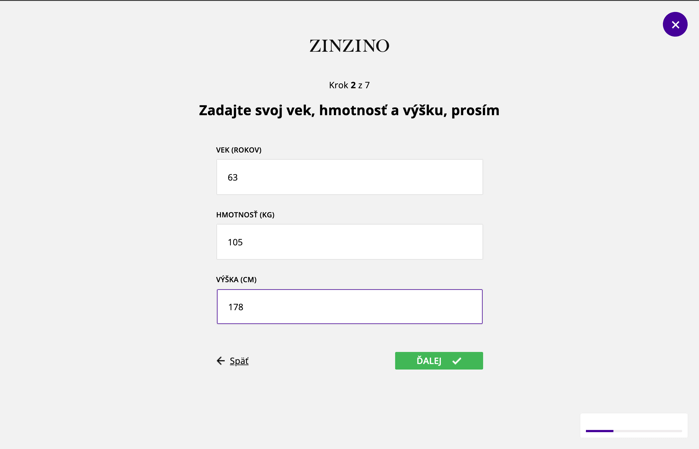Image resolution: width=699 pixels, height=449 pixels.
Task: Focus the Hmotnosť (kg) input field
Action: click(350, 242)
